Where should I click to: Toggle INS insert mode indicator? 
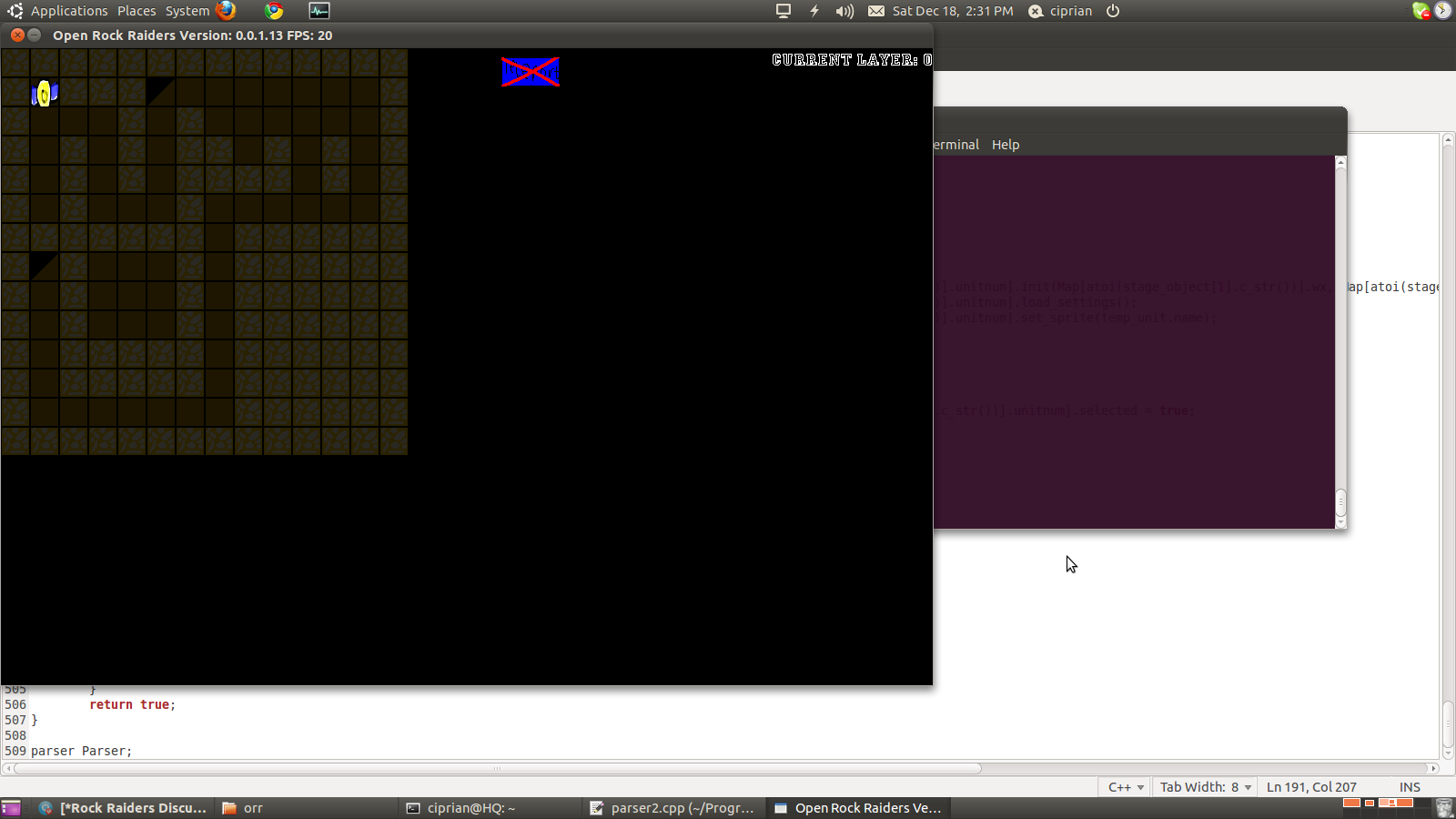pyautogui.click(x=1410, y=787)
